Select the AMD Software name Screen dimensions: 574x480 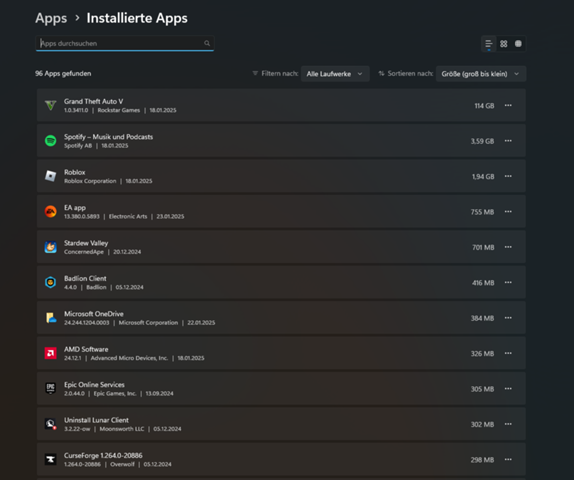click(86, 349)
